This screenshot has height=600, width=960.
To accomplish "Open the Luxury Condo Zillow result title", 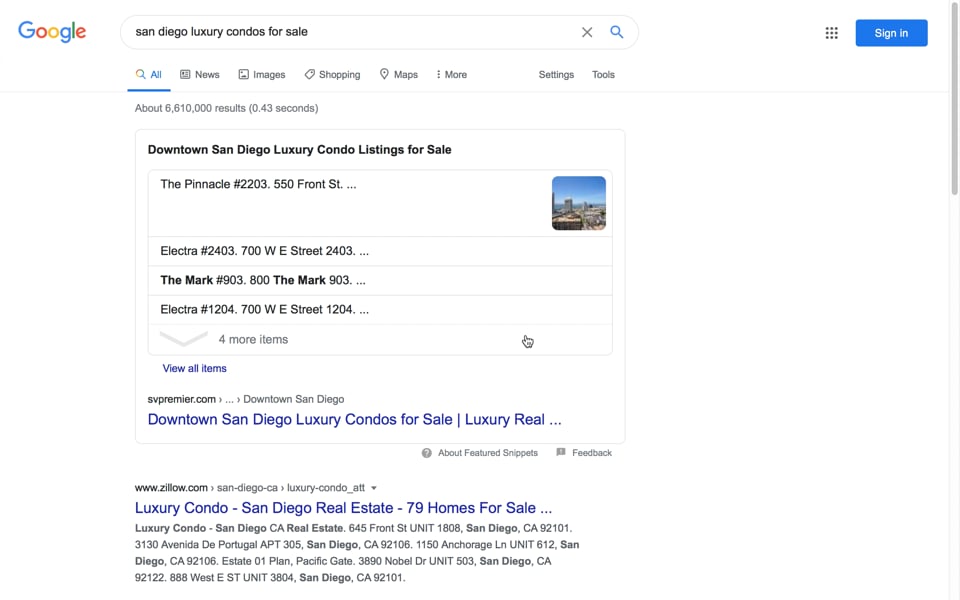I will click(343, 508).
